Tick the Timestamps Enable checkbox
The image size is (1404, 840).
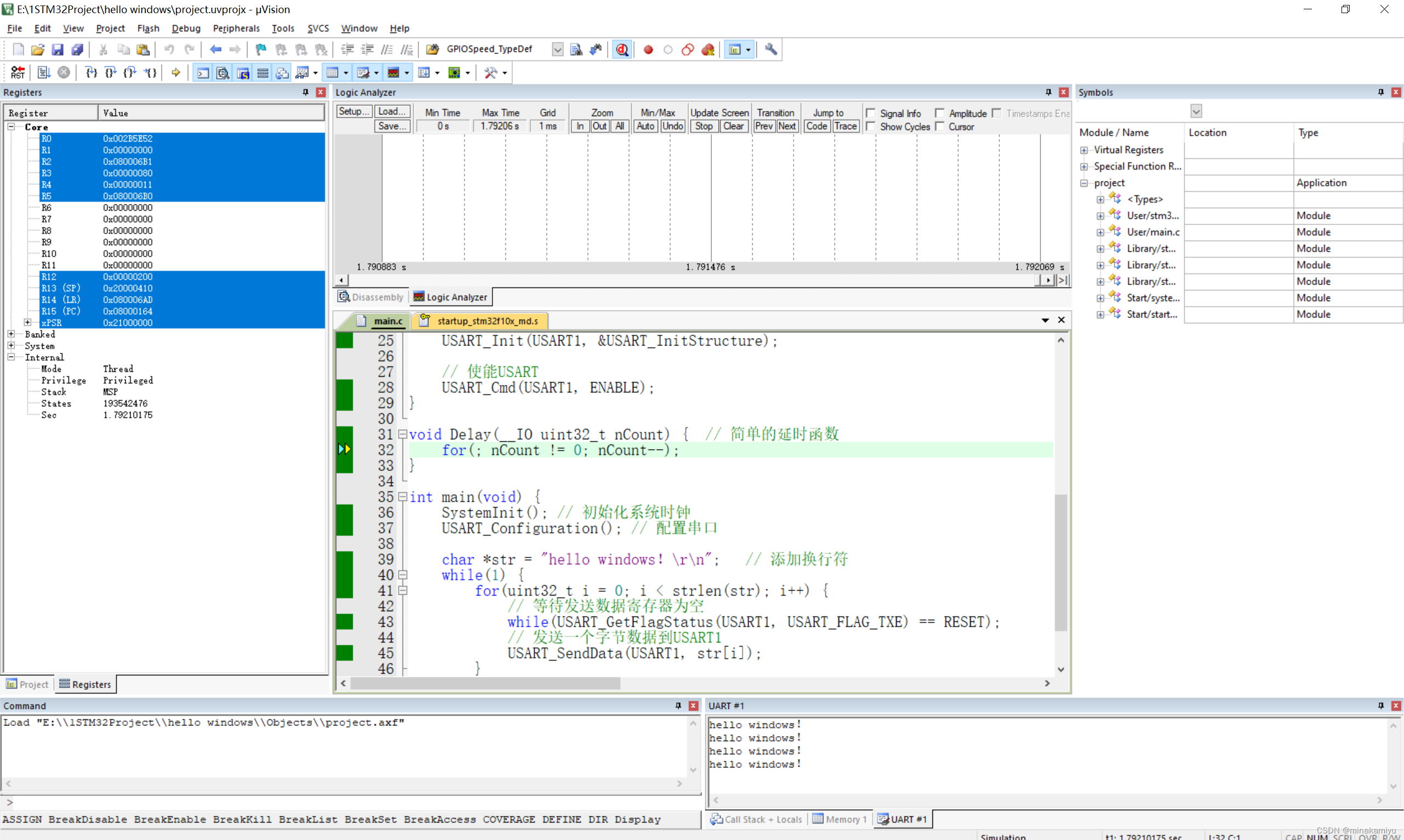997,113
